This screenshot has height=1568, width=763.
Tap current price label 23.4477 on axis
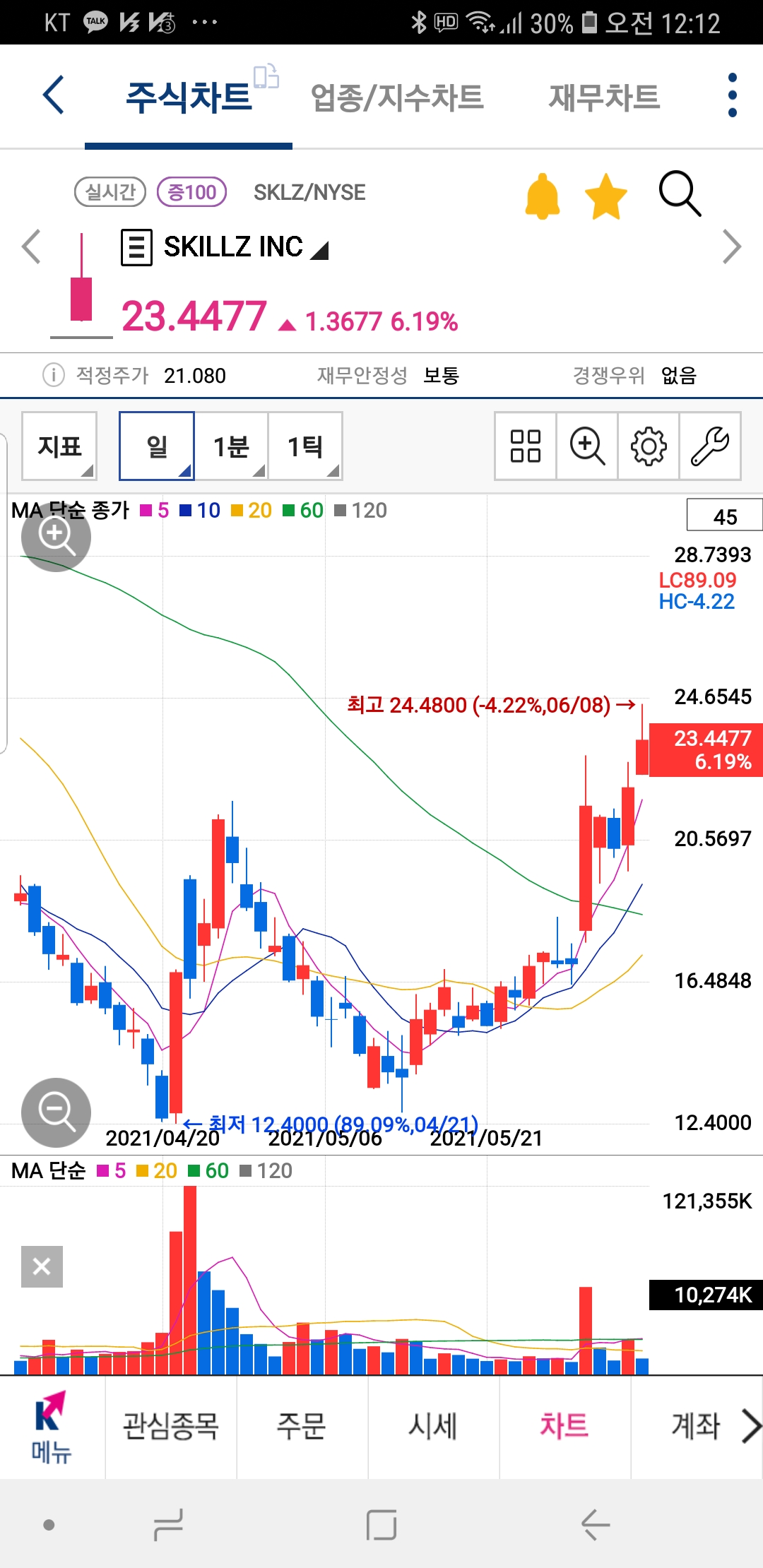tap(706, 750)
